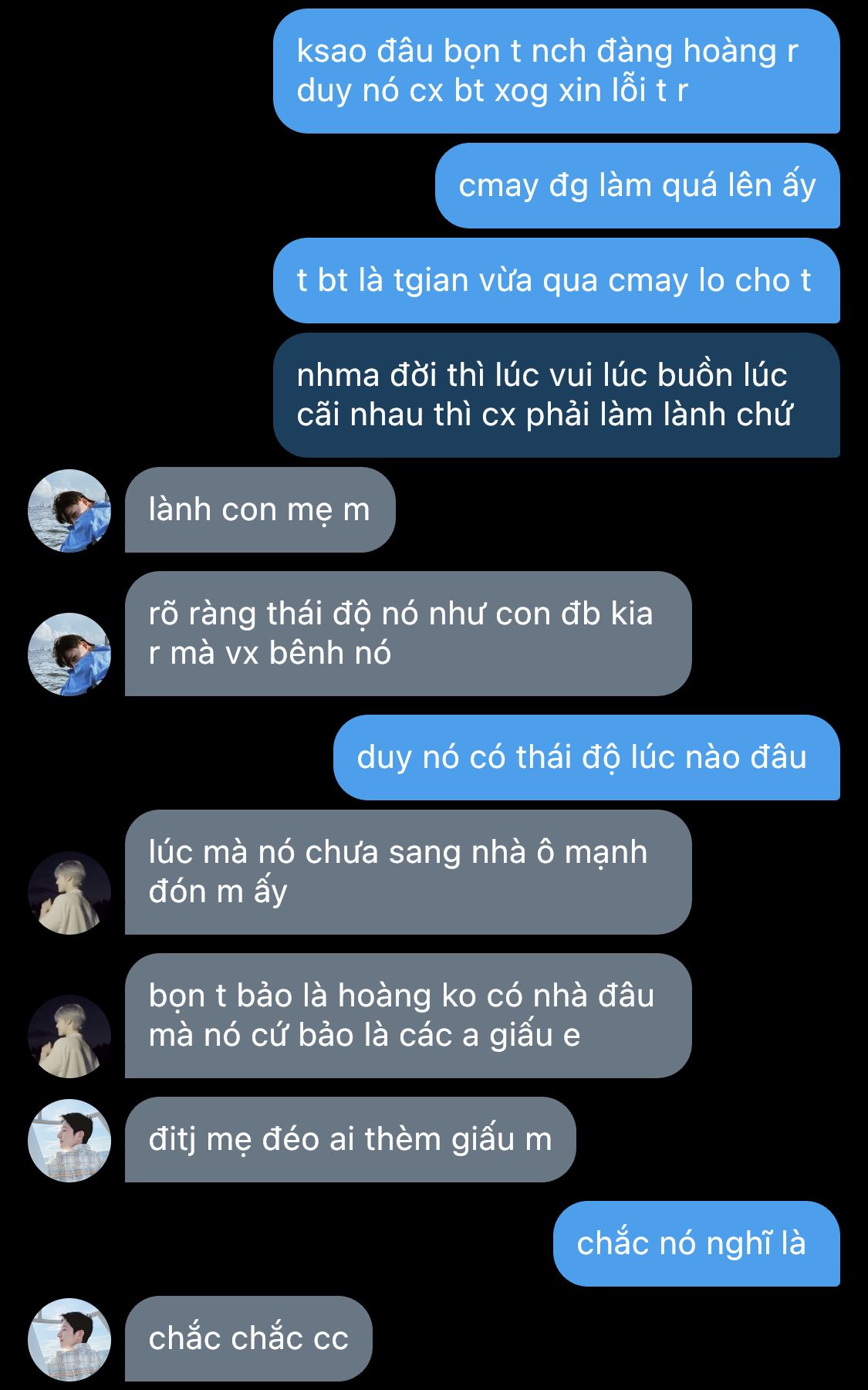This screenshot has height=1390, width=868.
Task: Tap avatar beside 'đitj mẹ đéo ai' message
Action: point(69,1141)
